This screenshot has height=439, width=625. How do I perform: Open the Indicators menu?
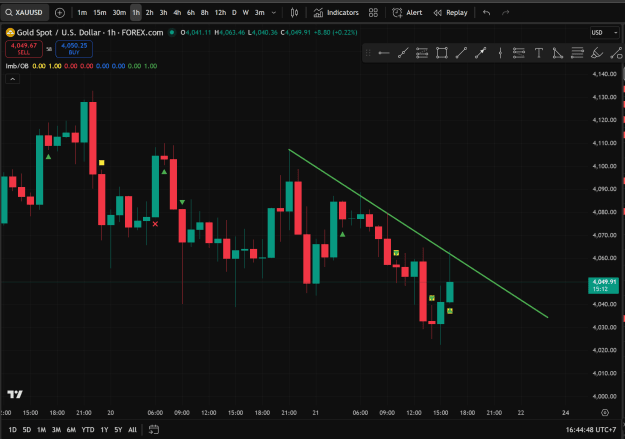pos(336,13)
